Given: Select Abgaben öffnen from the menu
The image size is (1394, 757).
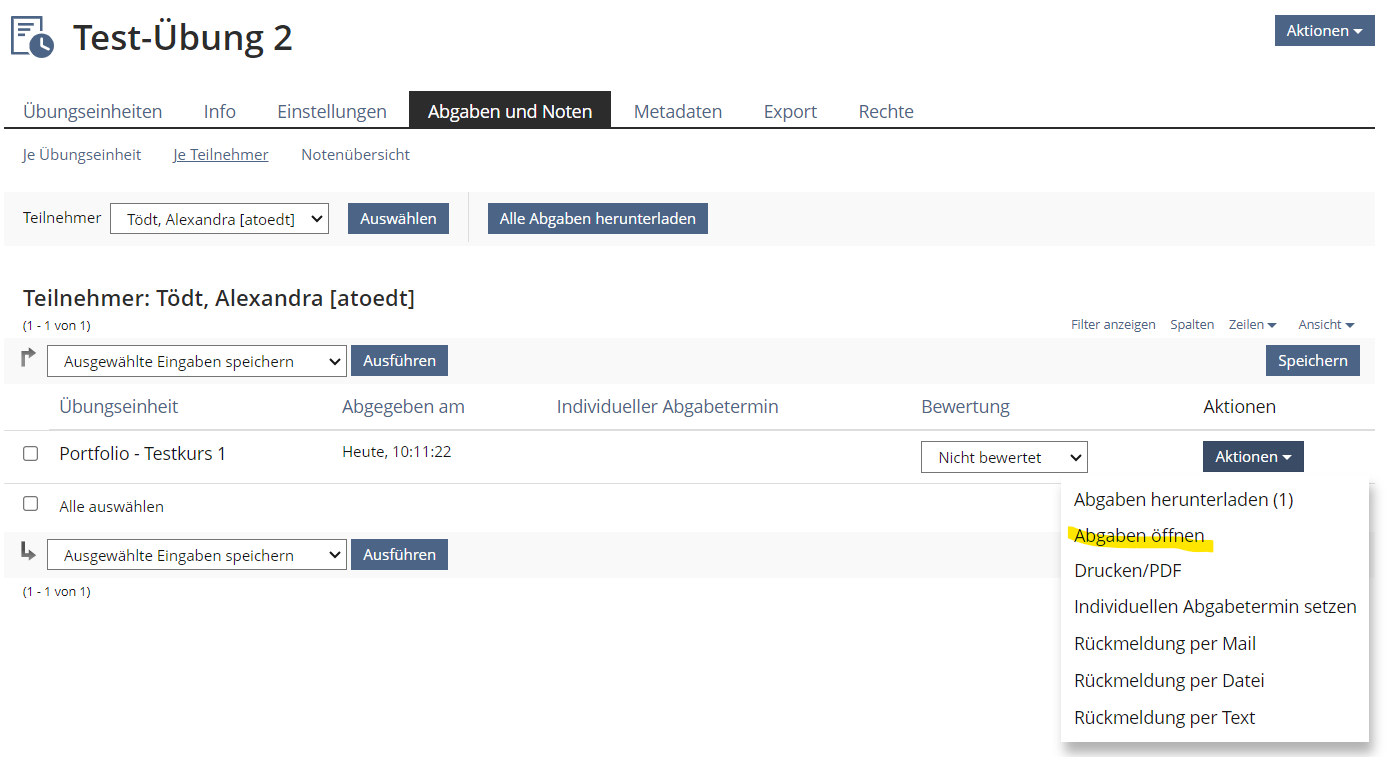Looking at the screenshot, I should [x=1139, y=535].
